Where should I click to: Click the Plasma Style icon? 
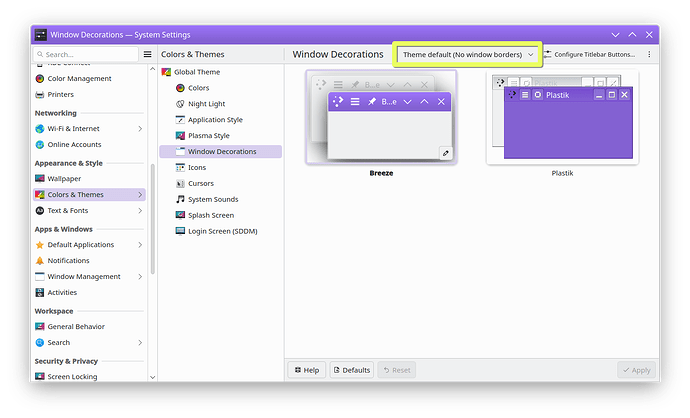(x=180, y=136)
